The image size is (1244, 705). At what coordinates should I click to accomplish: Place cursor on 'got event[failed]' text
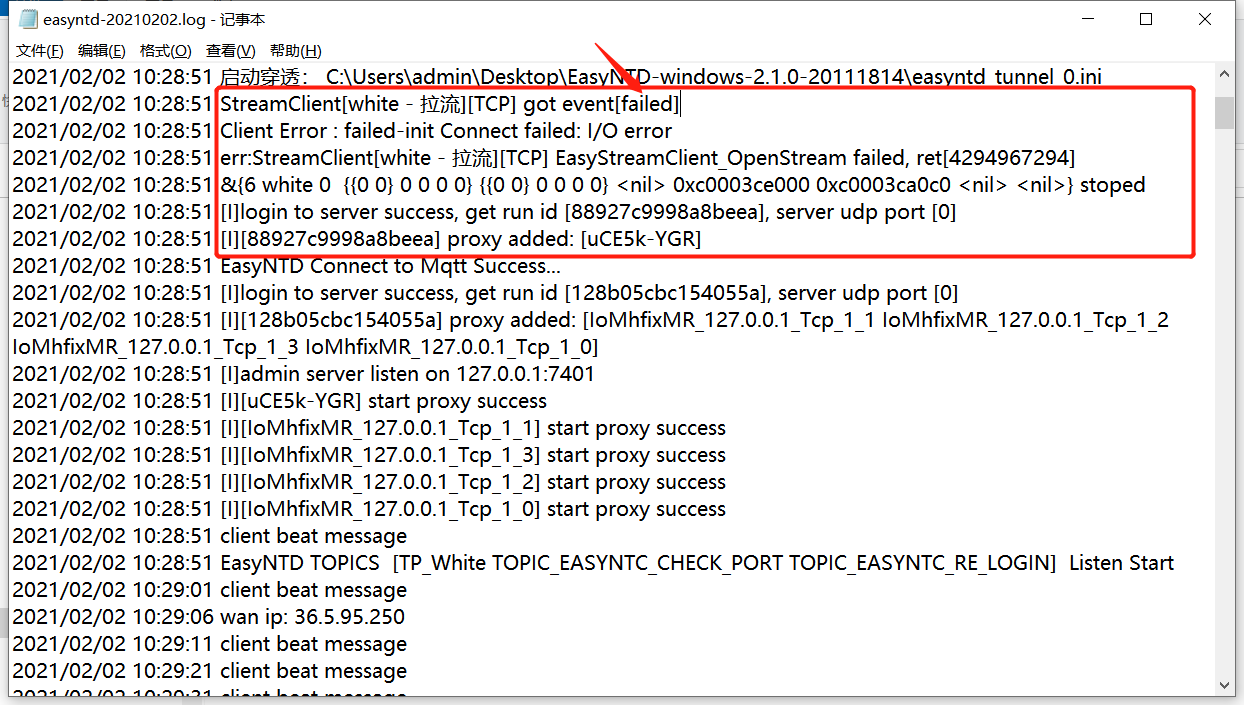point(601,104)
